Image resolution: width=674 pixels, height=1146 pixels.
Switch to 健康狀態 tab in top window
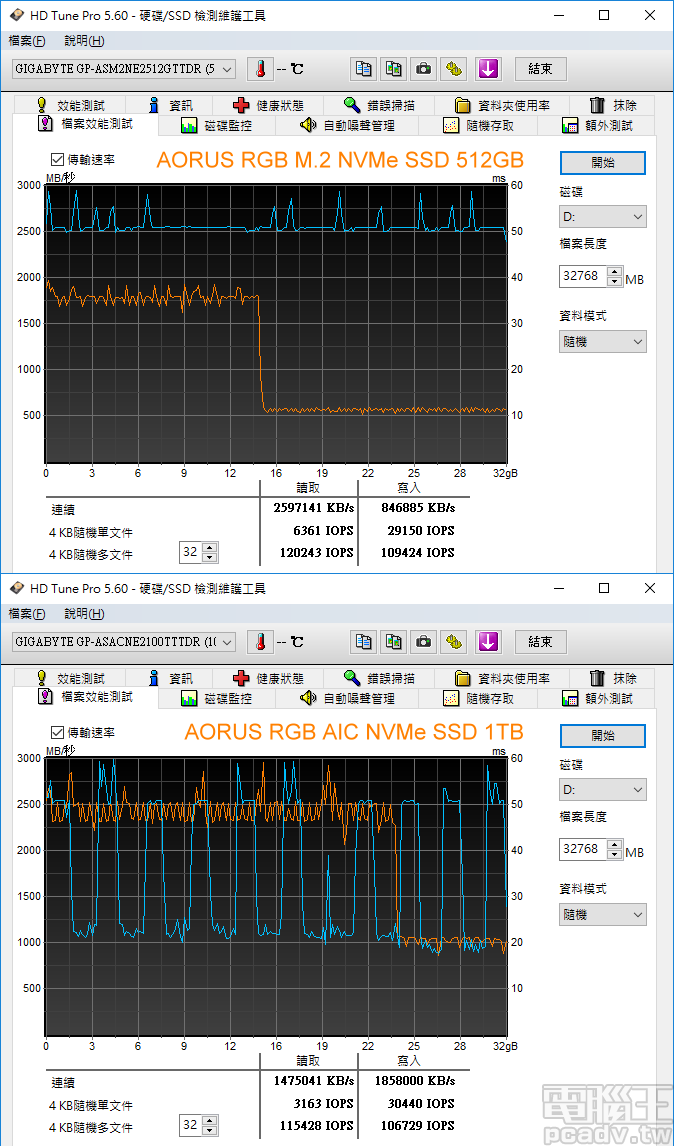click(x=268, y=105)
